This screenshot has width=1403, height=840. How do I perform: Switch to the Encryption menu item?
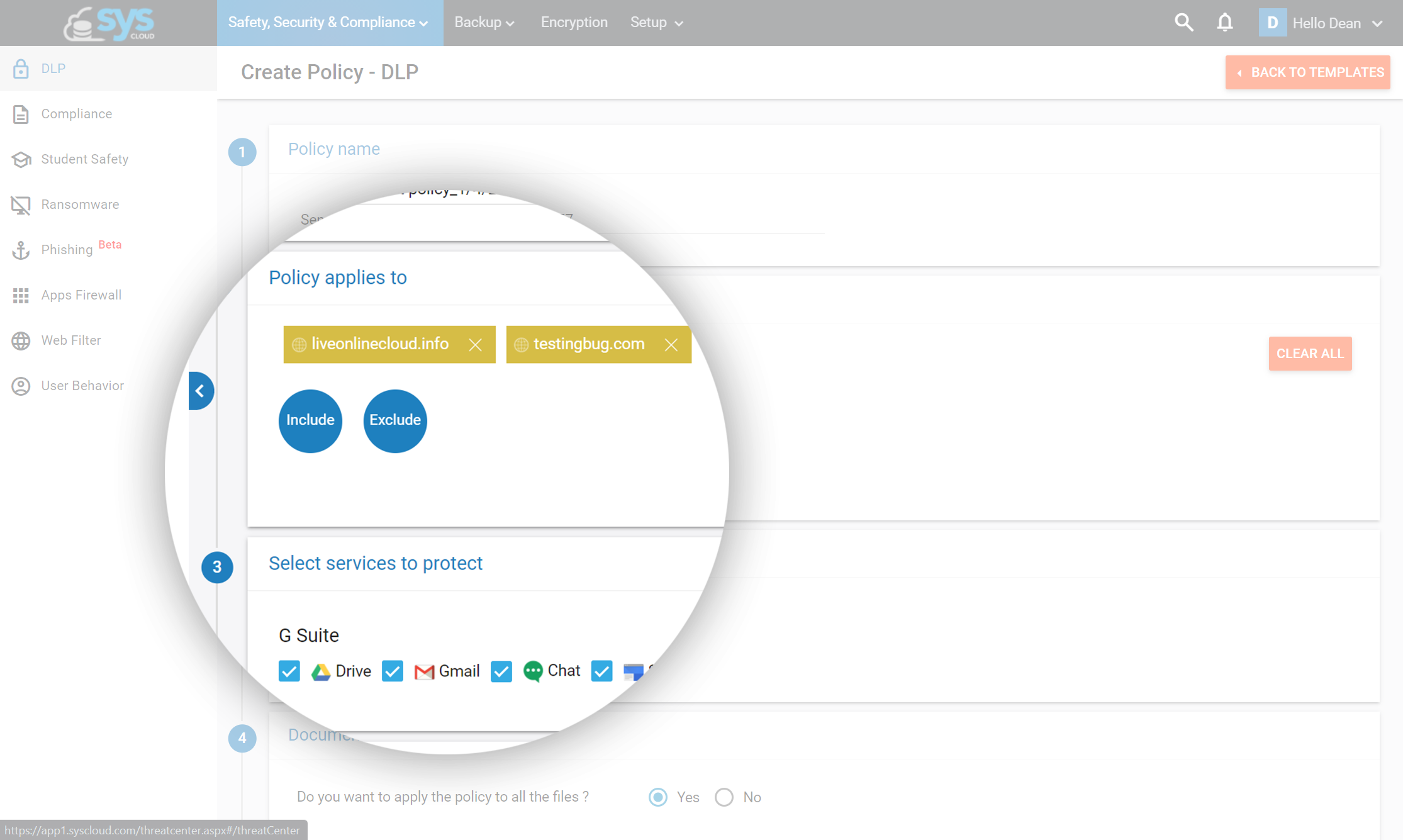(x=573, y=22)
